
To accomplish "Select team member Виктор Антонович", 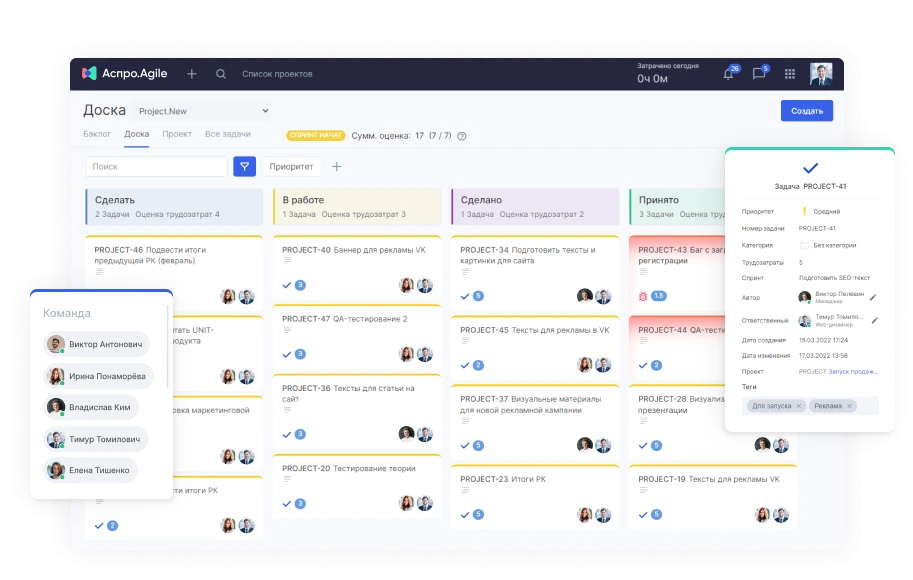I will pos(97,344).
